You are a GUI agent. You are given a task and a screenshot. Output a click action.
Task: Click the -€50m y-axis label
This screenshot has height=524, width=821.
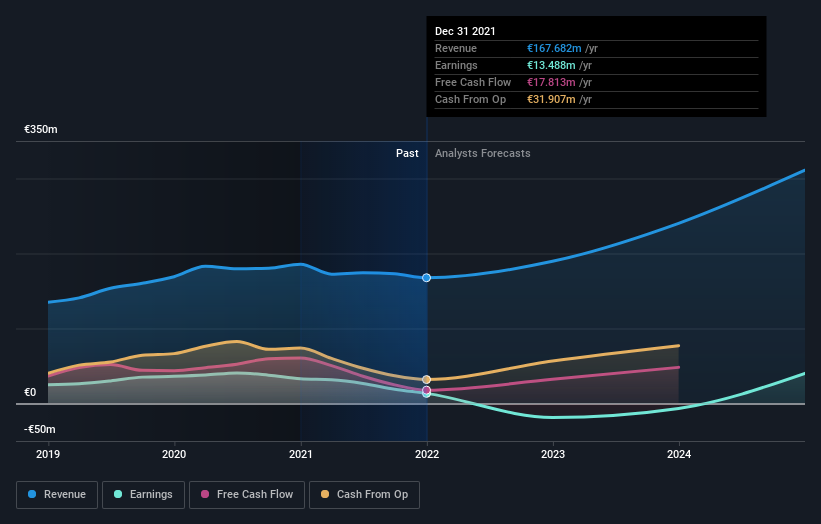tap(40, 429)
